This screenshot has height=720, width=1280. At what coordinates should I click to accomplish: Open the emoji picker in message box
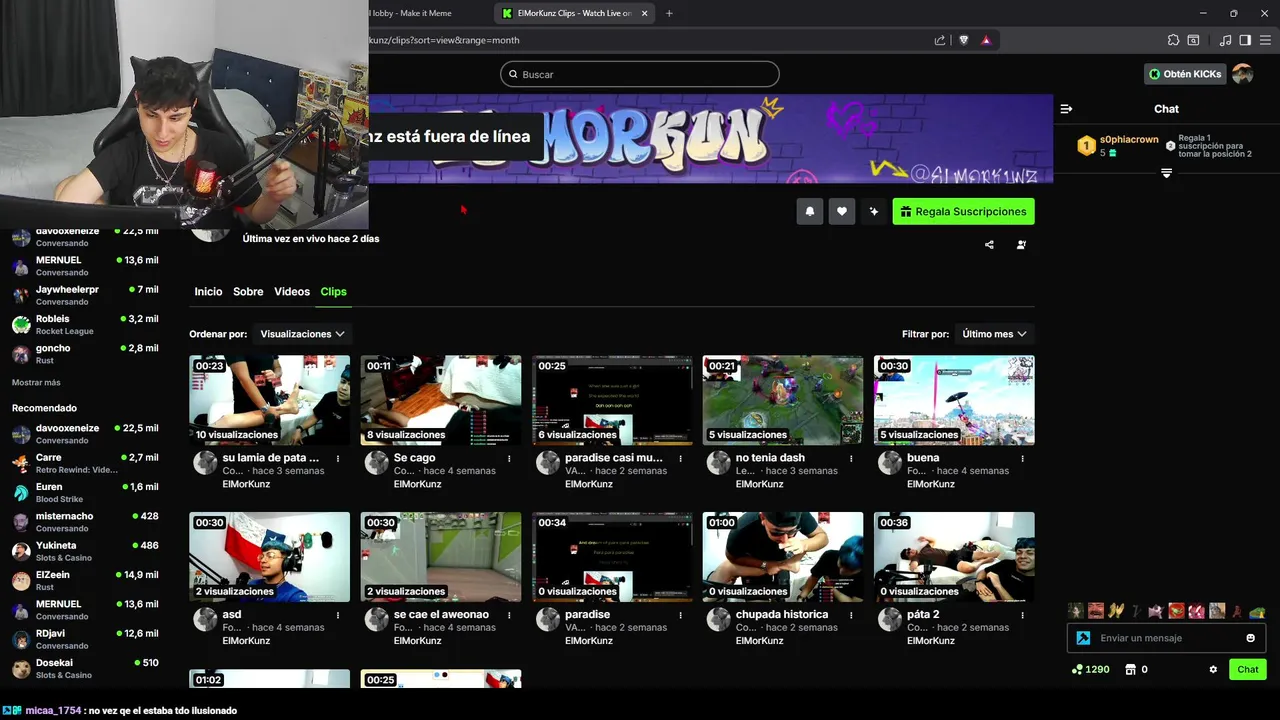(1250, 638)
